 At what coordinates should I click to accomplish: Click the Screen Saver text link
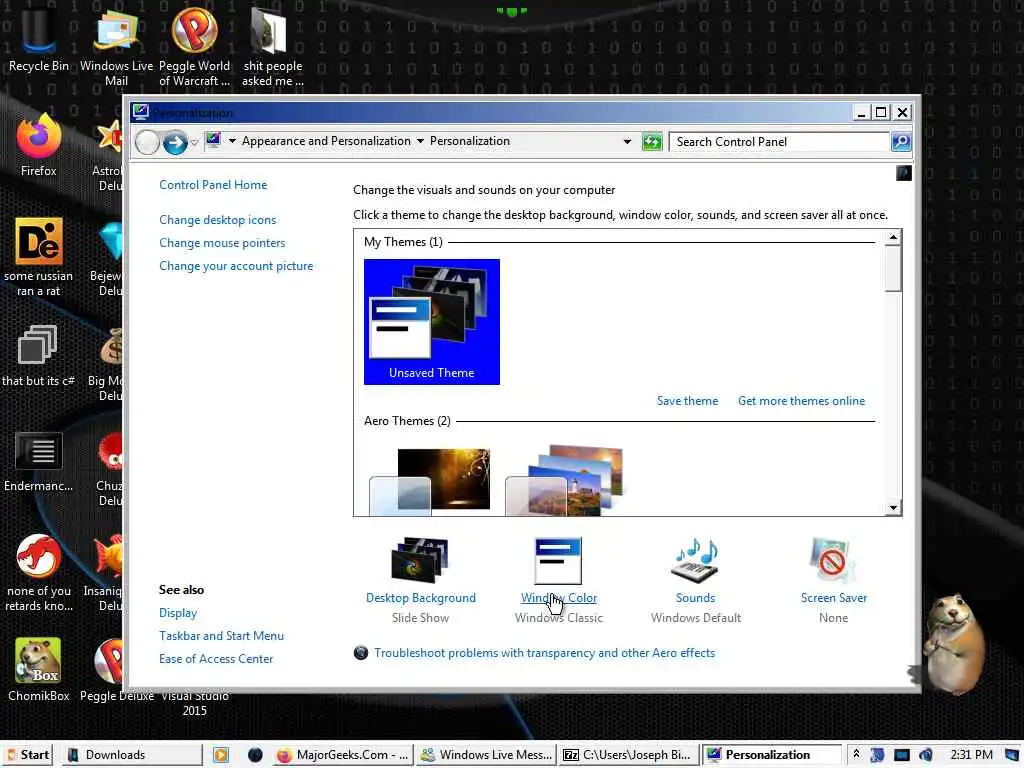[x=833, y=598]
